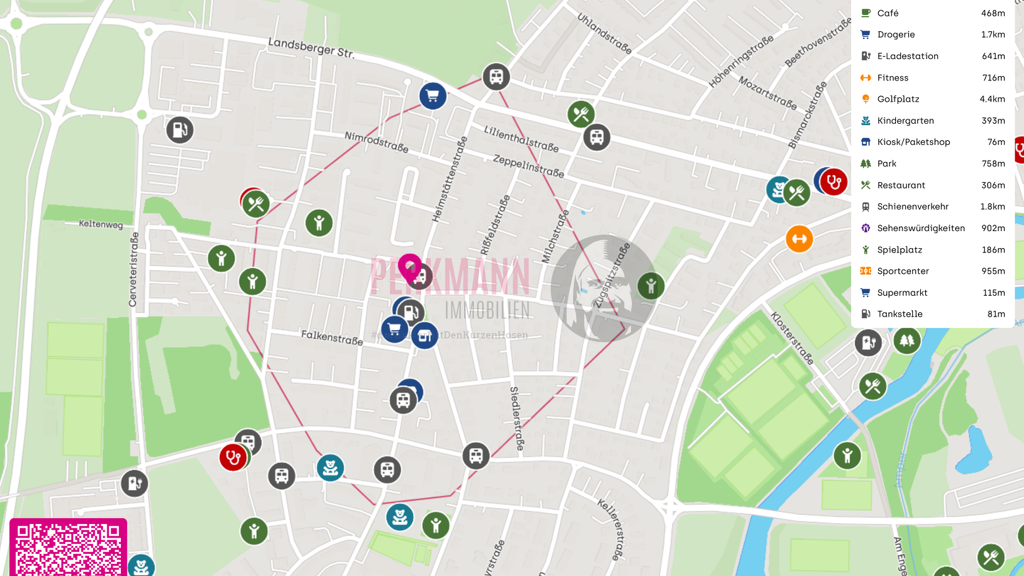Screen dimensions: 1024x576
Task: Click the bus stop marker on Siedlerstraße
Action: [475, 455]
